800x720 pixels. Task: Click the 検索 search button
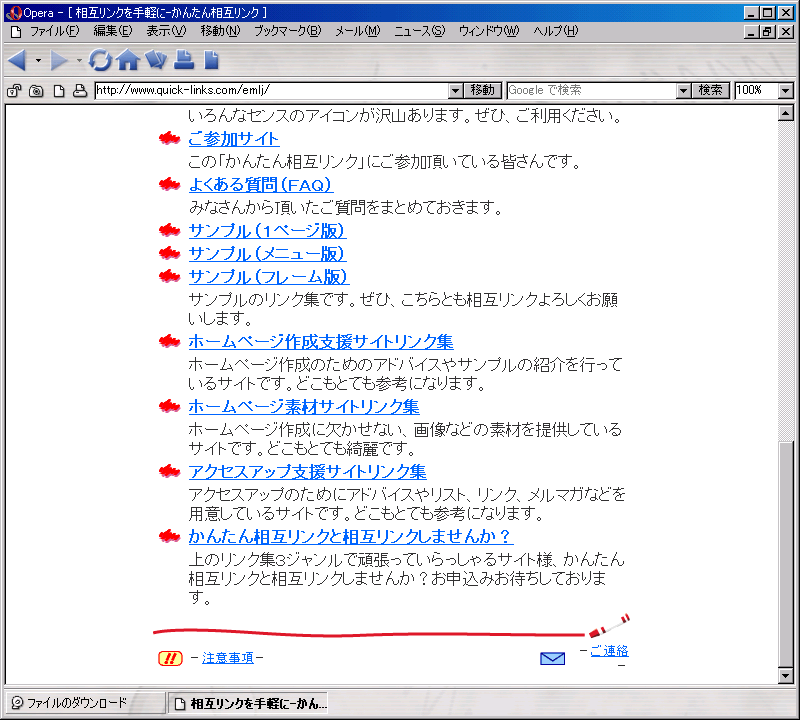[x=710, y=91]
